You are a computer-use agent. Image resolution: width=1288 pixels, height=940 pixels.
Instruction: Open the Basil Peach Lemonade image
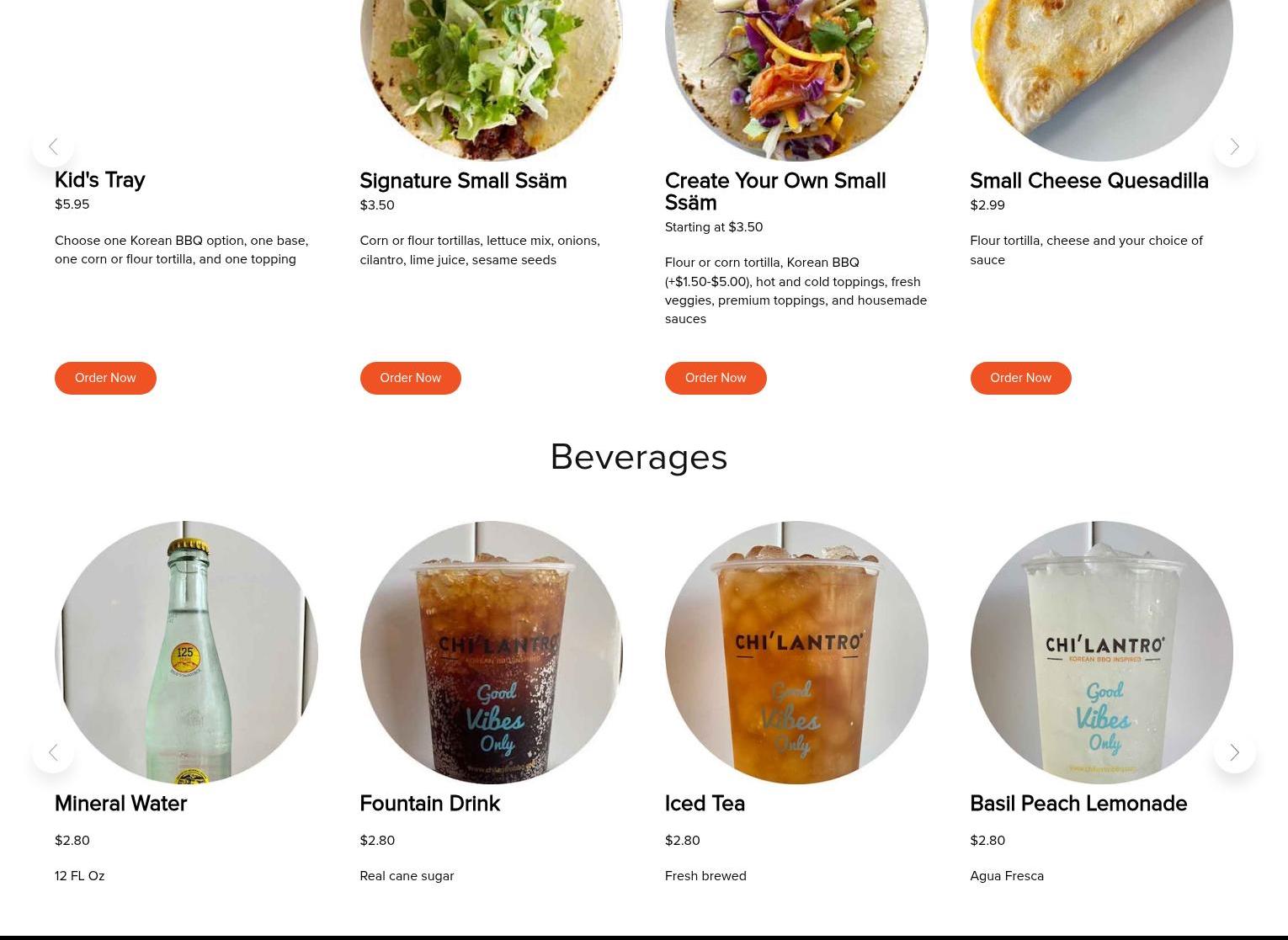pyautogui.click(x=1101, y=652)
